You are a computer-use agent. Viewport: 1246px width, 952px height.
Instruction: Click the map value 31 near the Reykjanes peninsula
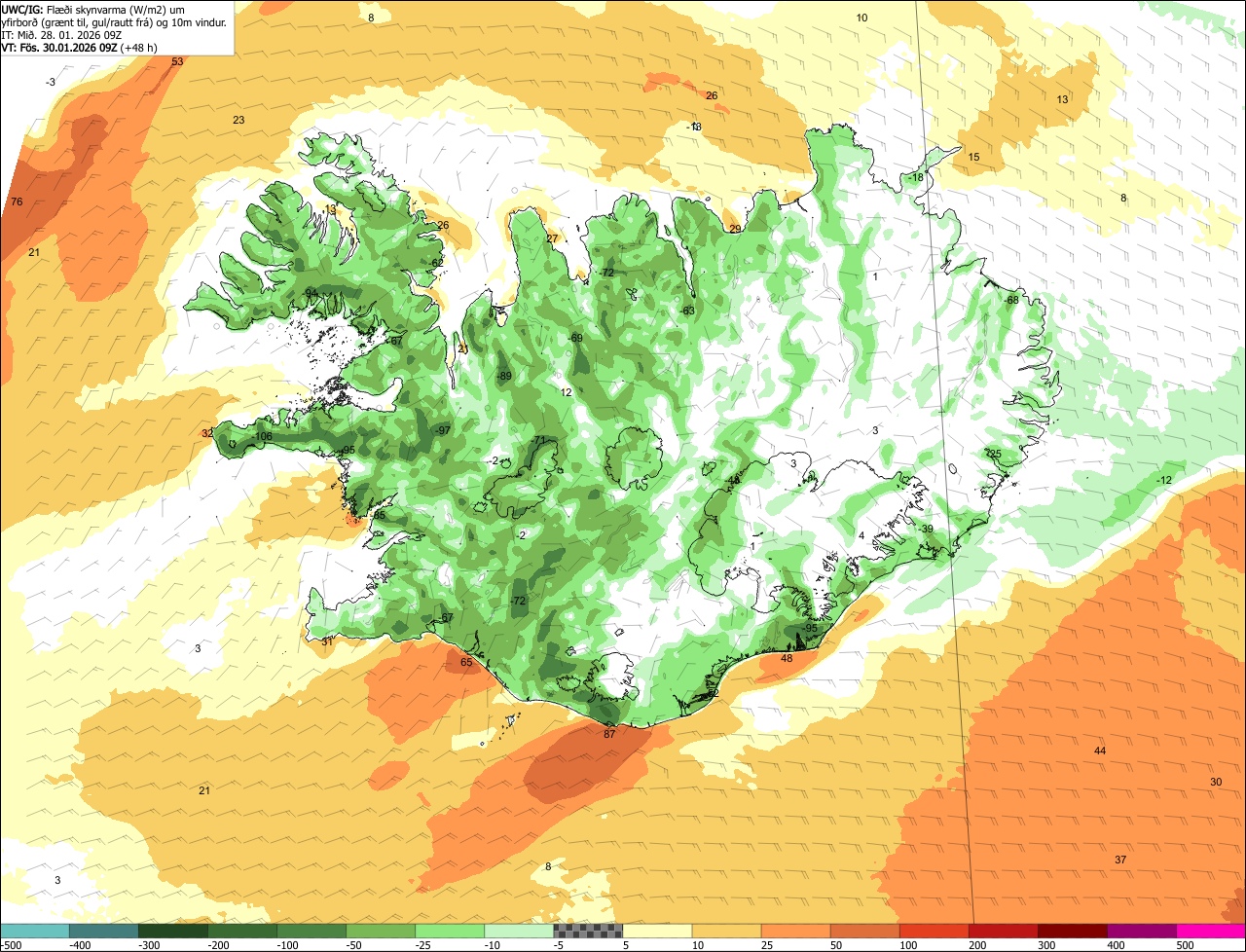327,641
